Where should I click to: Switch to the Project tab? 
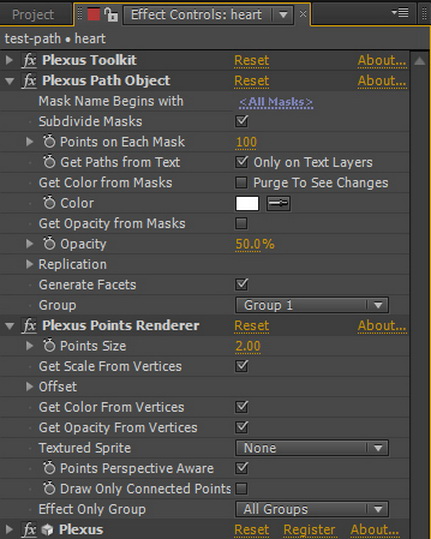point(33,14)
